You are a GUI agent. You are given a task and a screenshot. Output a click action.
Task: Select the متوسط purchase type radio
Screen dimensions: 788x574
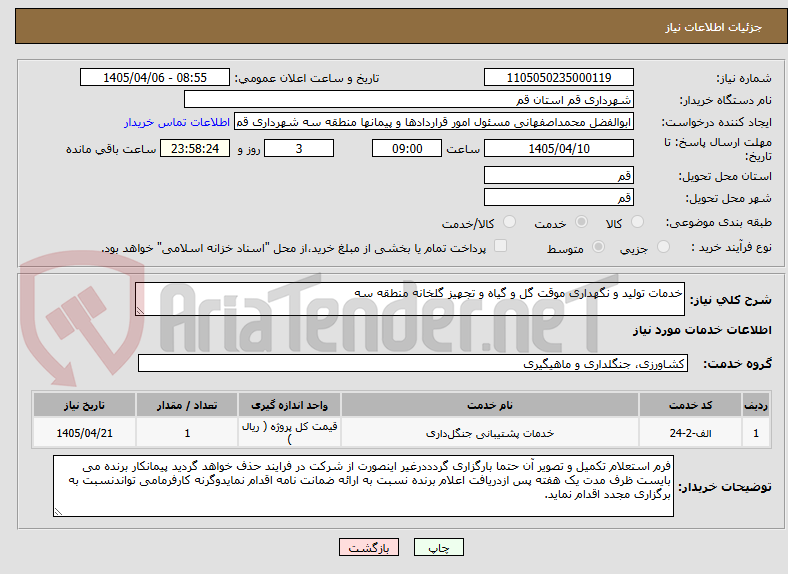tap(598, 246)
